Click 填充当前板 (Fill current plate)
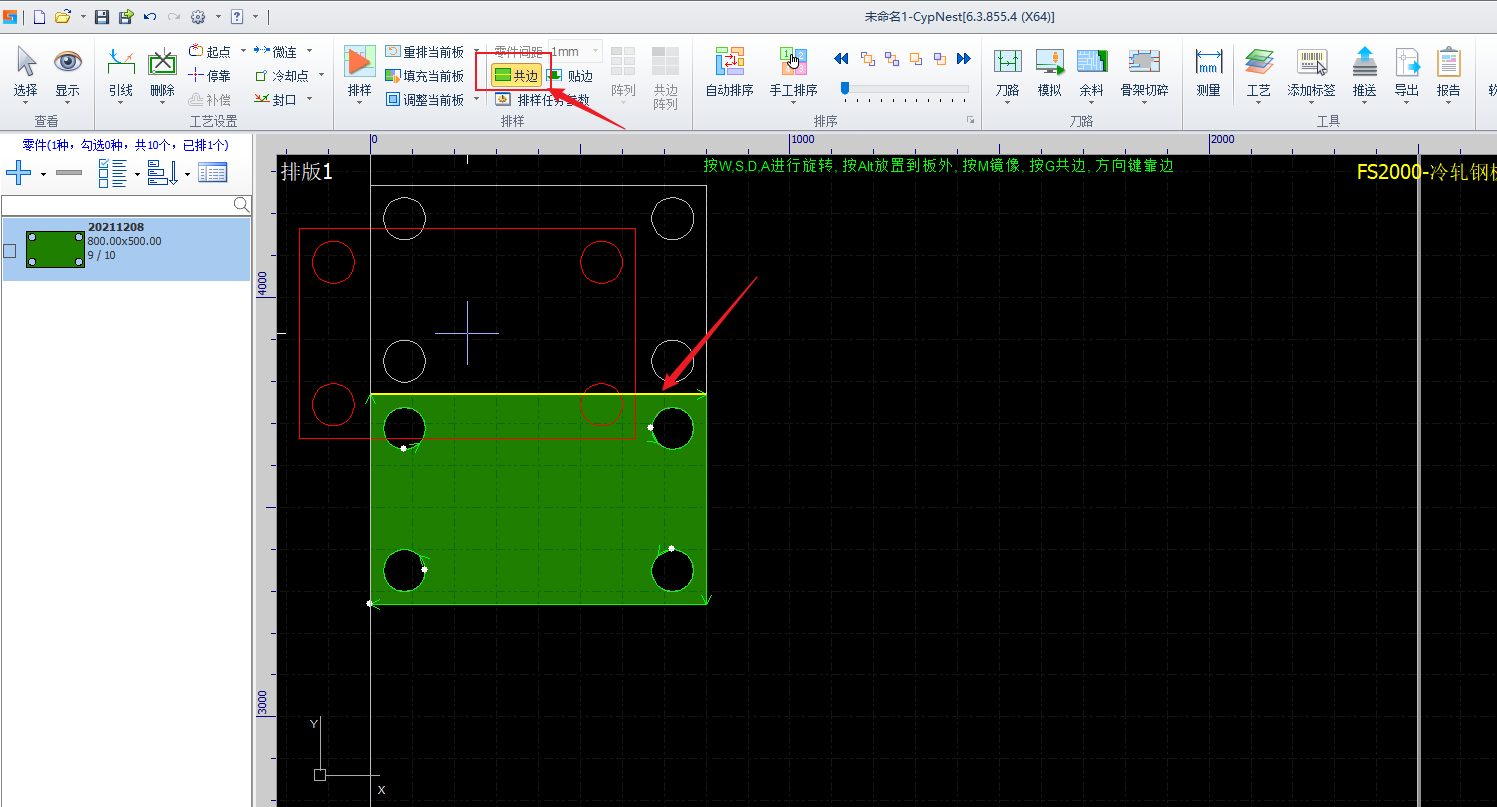 tap(425, 76)
